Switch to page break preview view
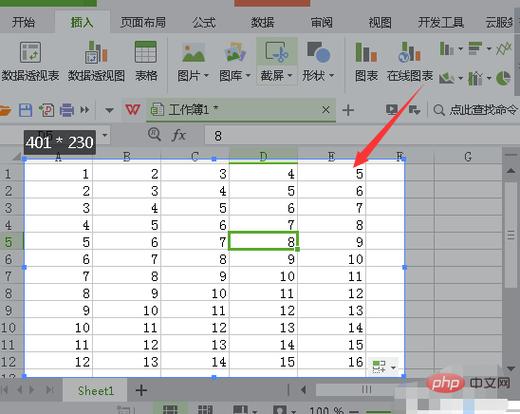This screenshot has width=520, height=414. [205, 409]
